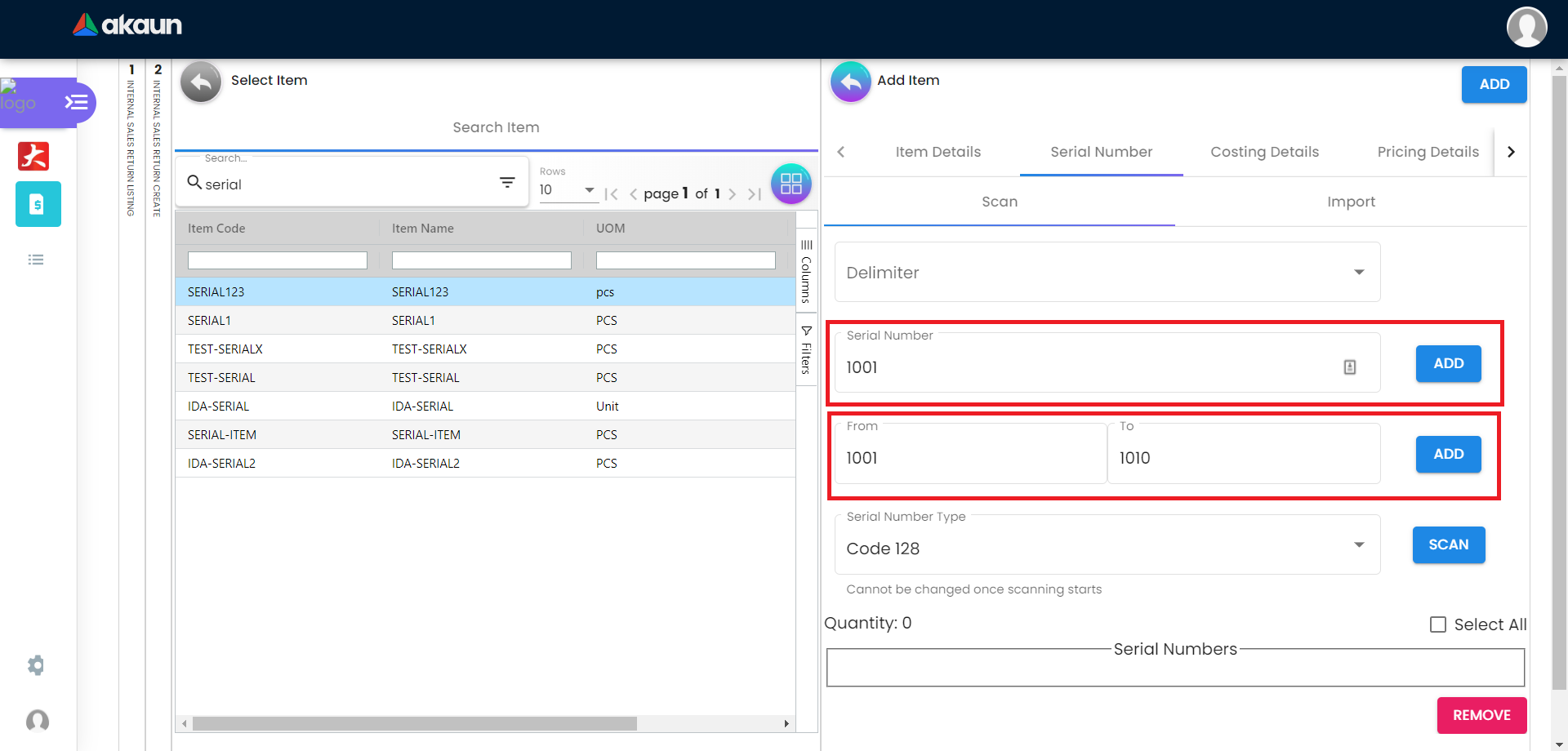Screen dimensions: 1568x751
Task: Click the back arrow beside Add Item
Action: click(850, 82)
